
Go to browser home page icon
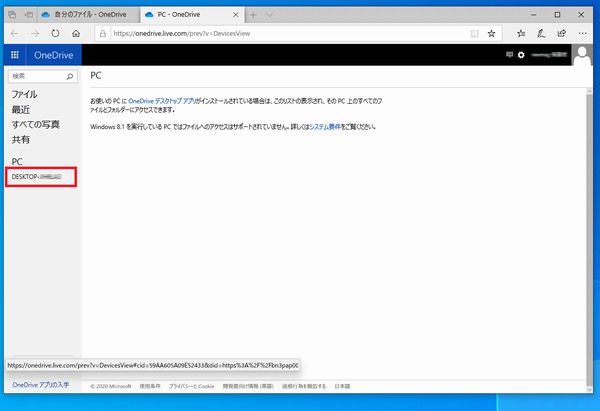[x=76, y=34]
